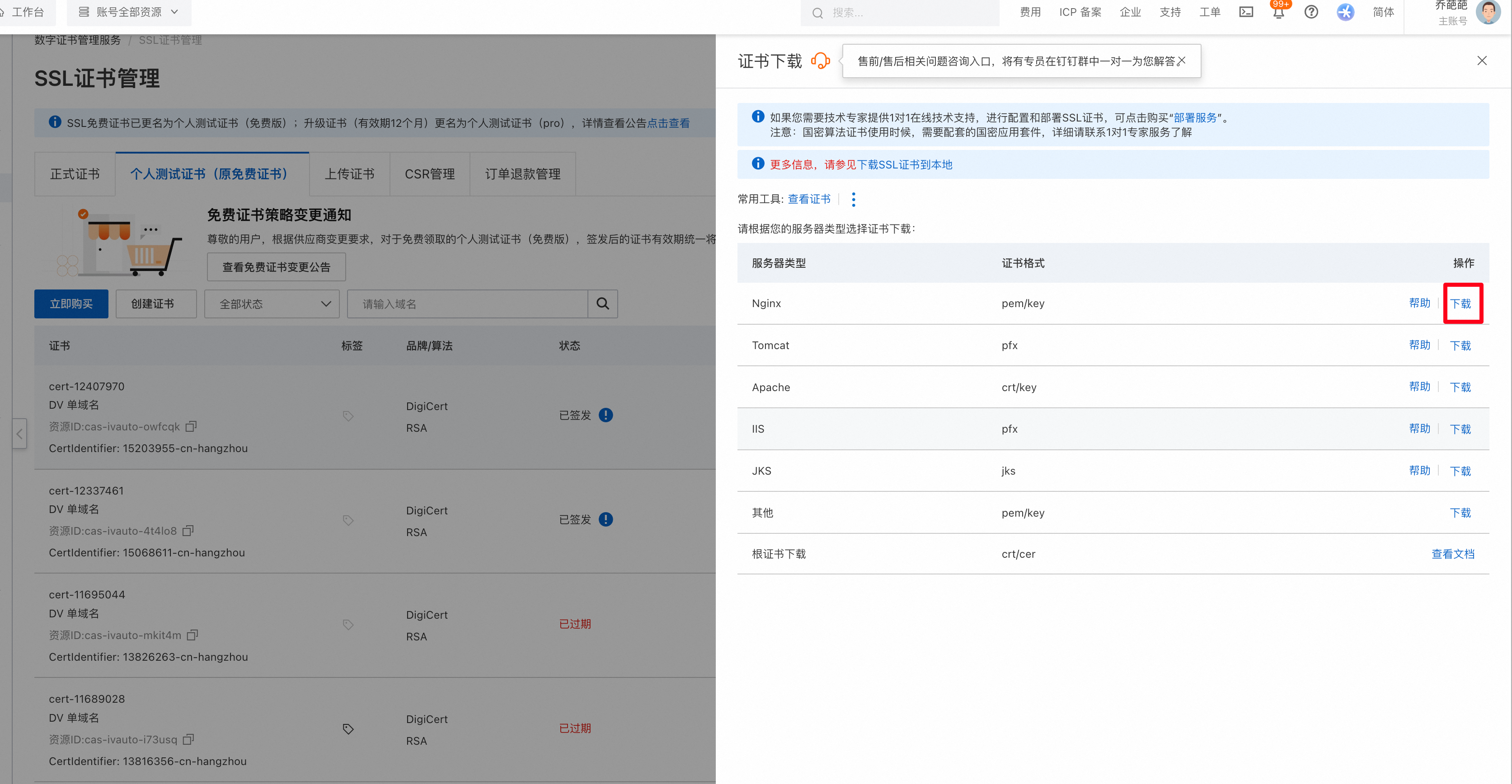The width and height of the screenshot is (1512, 784).
Task: Open the 下载SSL证书到本地 link
Action: pos(905,165)
